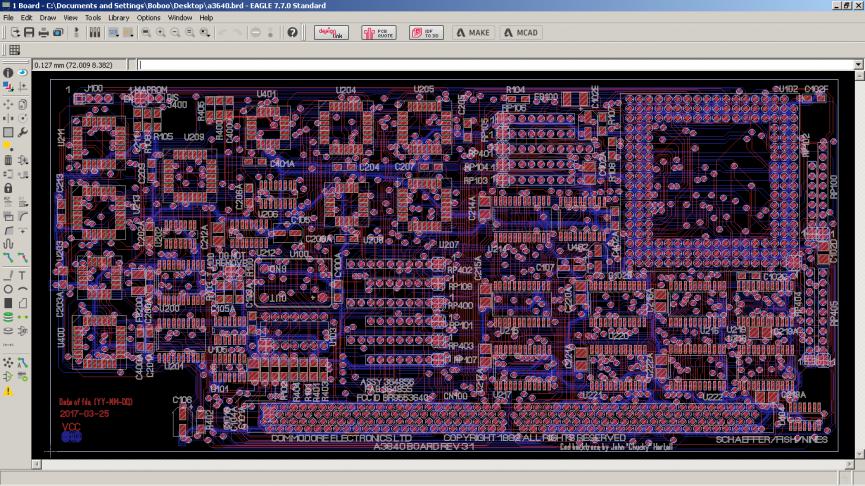Select the Show (eye) tool
Viewport: 865px width, 486px height.
point(22,72)
